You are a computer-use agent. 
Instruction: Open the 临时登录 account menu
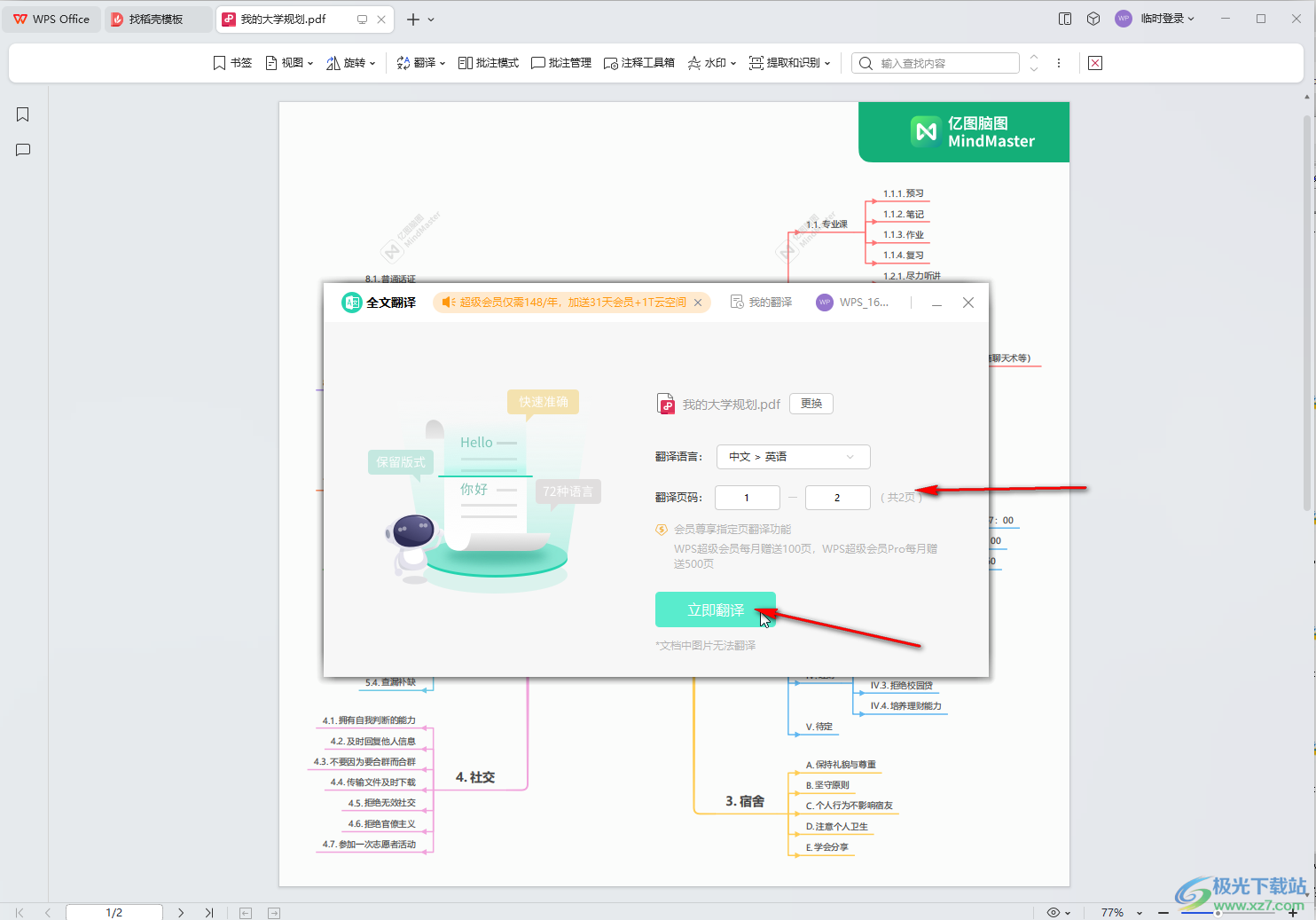pyautogui.click(x=1167, y=19)
